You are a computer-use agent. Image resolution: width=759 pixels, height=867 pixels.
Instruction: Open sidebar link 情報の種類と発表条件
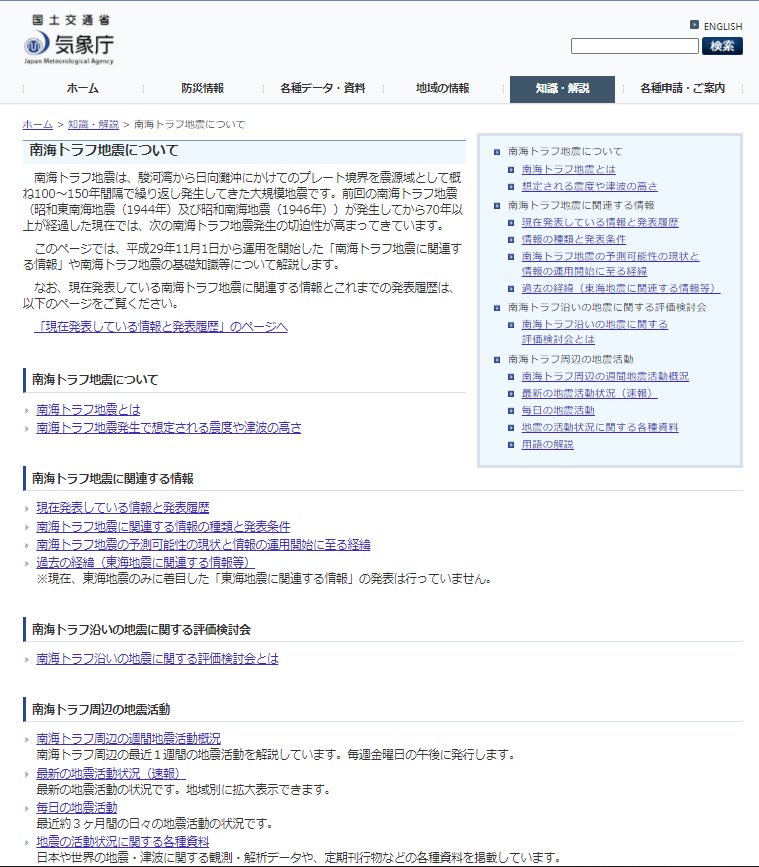[574, 239]
